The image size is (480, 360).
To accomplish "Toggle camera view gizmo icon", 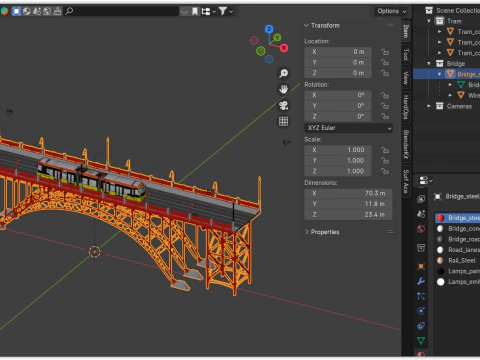I will [284, 105].
